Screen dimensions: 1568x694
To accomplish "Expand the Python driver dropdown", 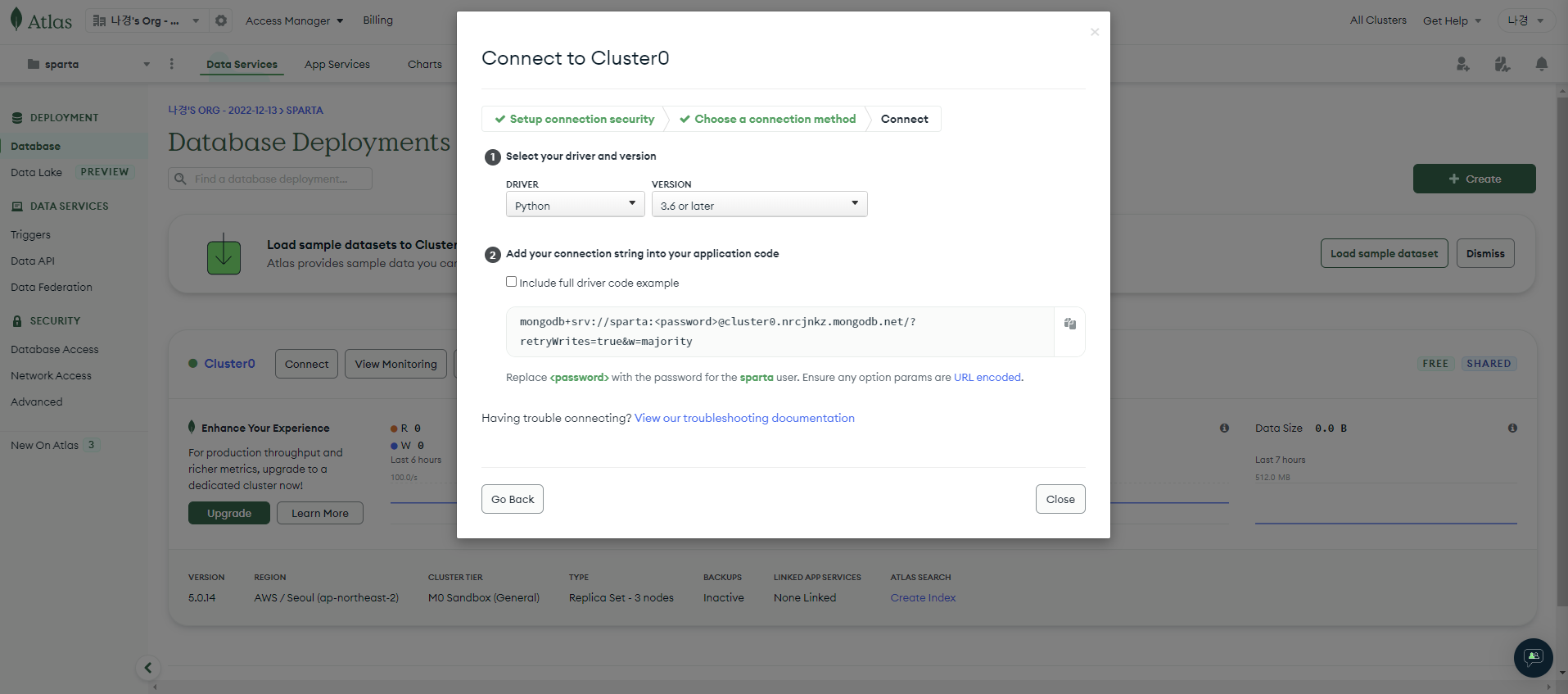I will 576,205.
